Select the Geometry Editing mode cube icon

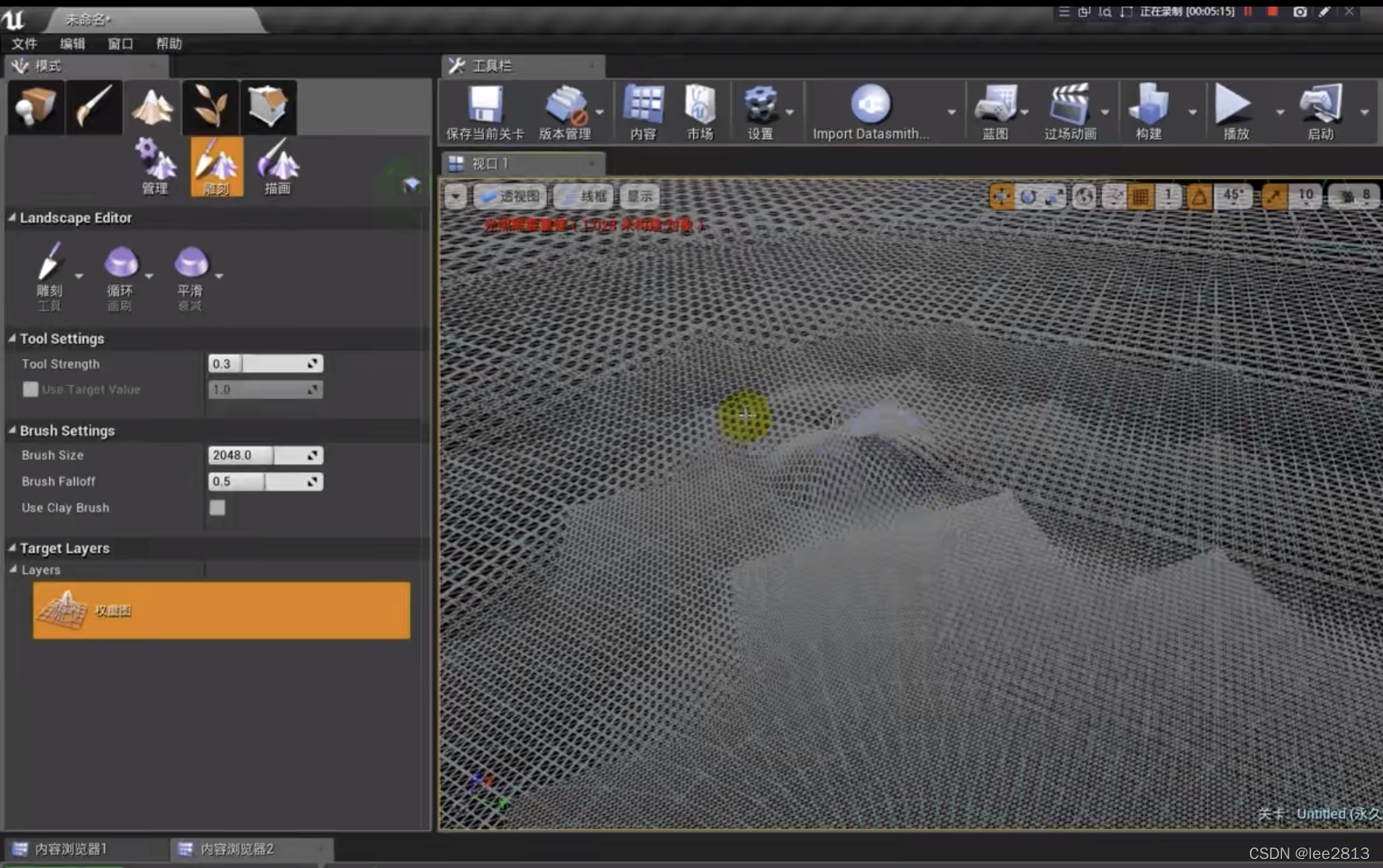click(x=269, y=108)
